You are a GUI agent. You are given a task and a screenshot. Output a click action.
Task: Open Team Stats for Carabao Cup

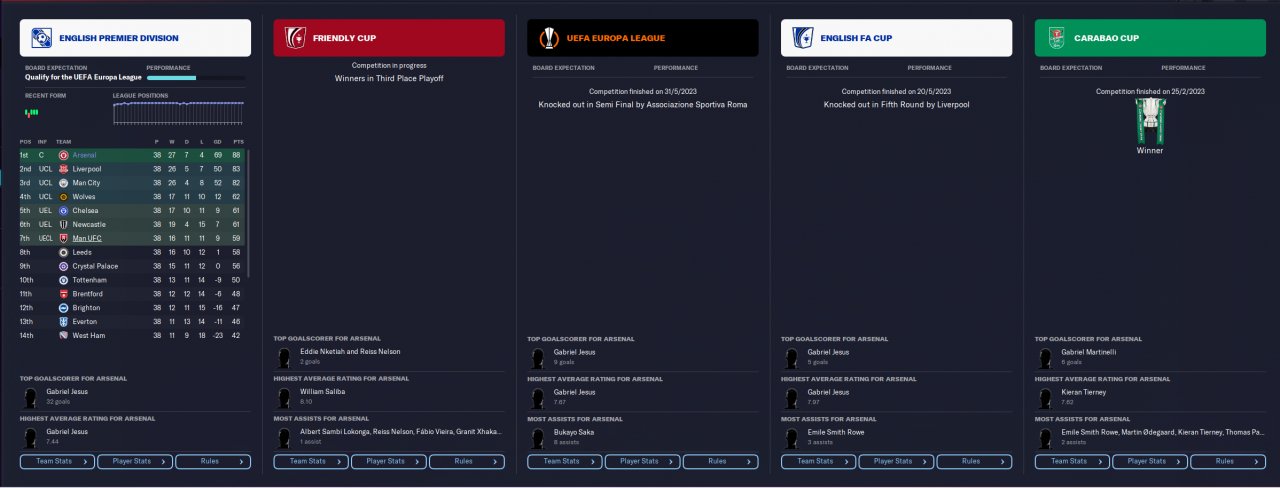pos(1074,461)
